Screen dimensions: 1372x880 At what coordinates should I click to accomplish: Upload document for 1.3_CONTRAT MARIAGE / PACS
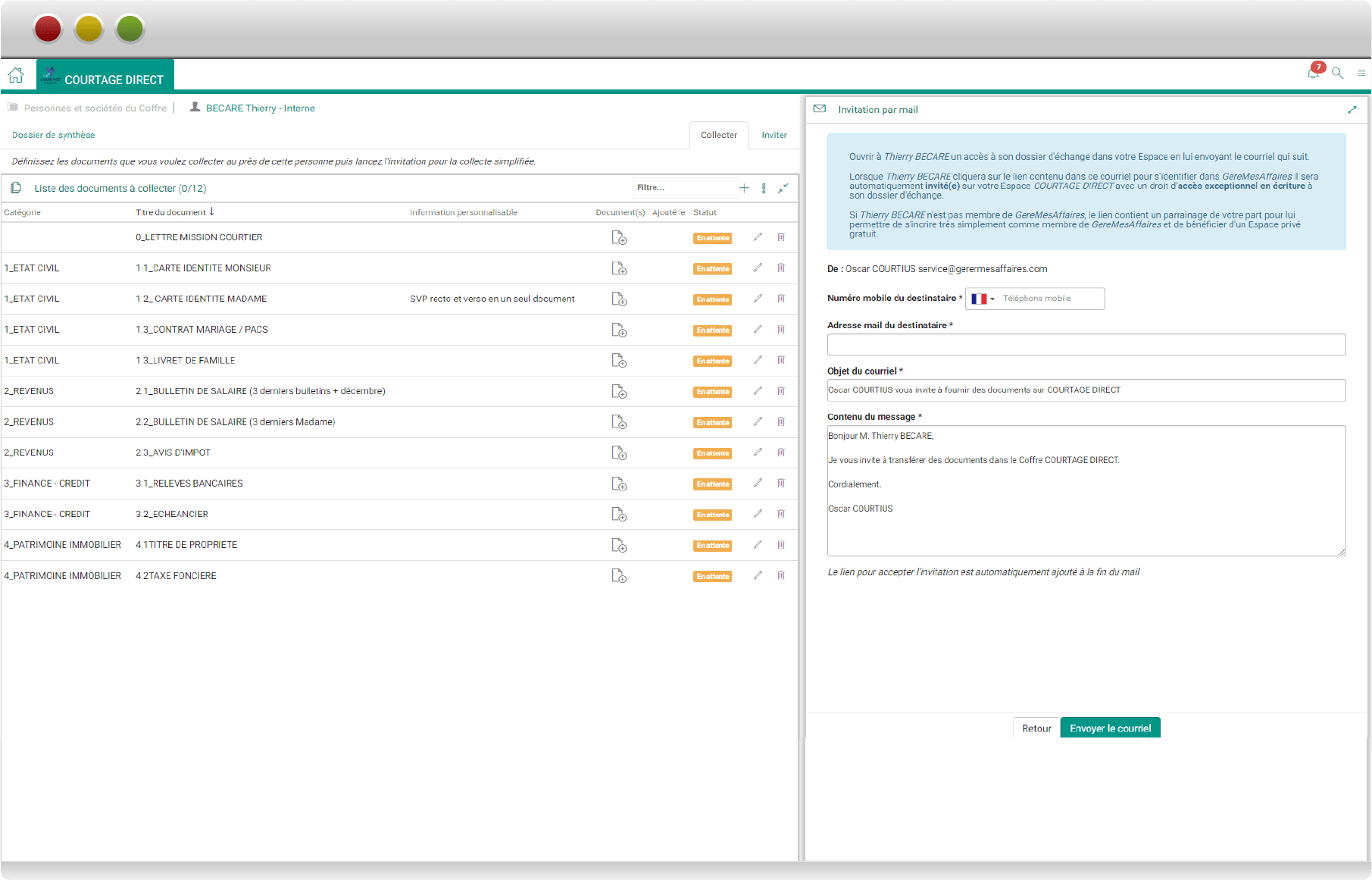619,330
